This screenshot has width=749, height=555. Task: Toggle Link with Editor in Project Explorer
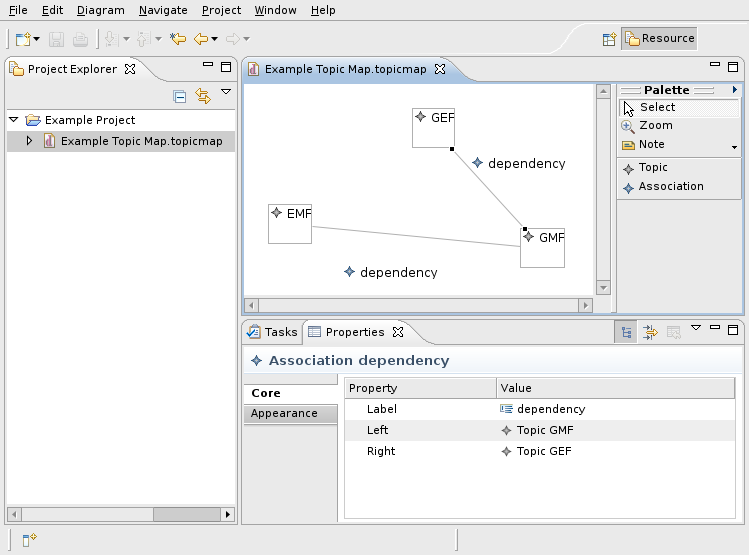[x=203, y=96]
